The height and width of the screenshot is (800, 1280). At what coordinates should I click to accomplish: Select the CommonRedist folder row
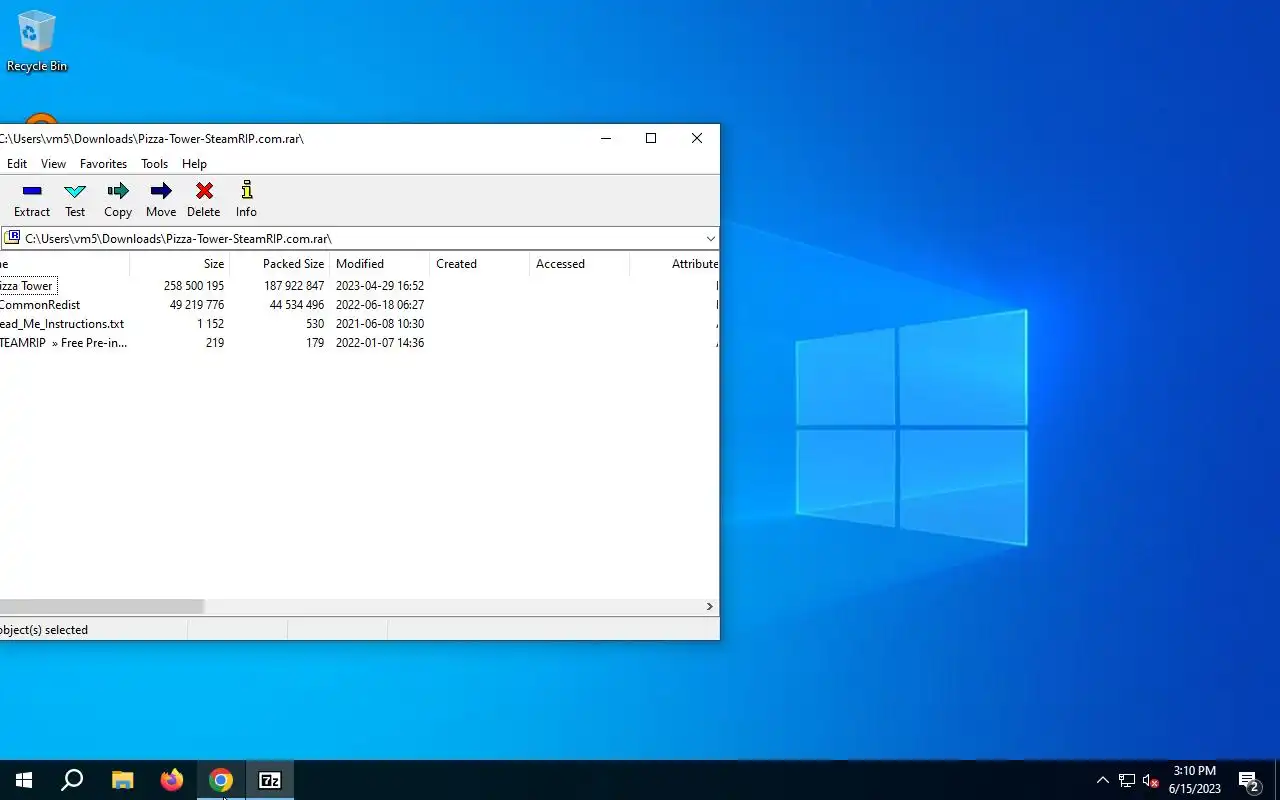[360, 305]
